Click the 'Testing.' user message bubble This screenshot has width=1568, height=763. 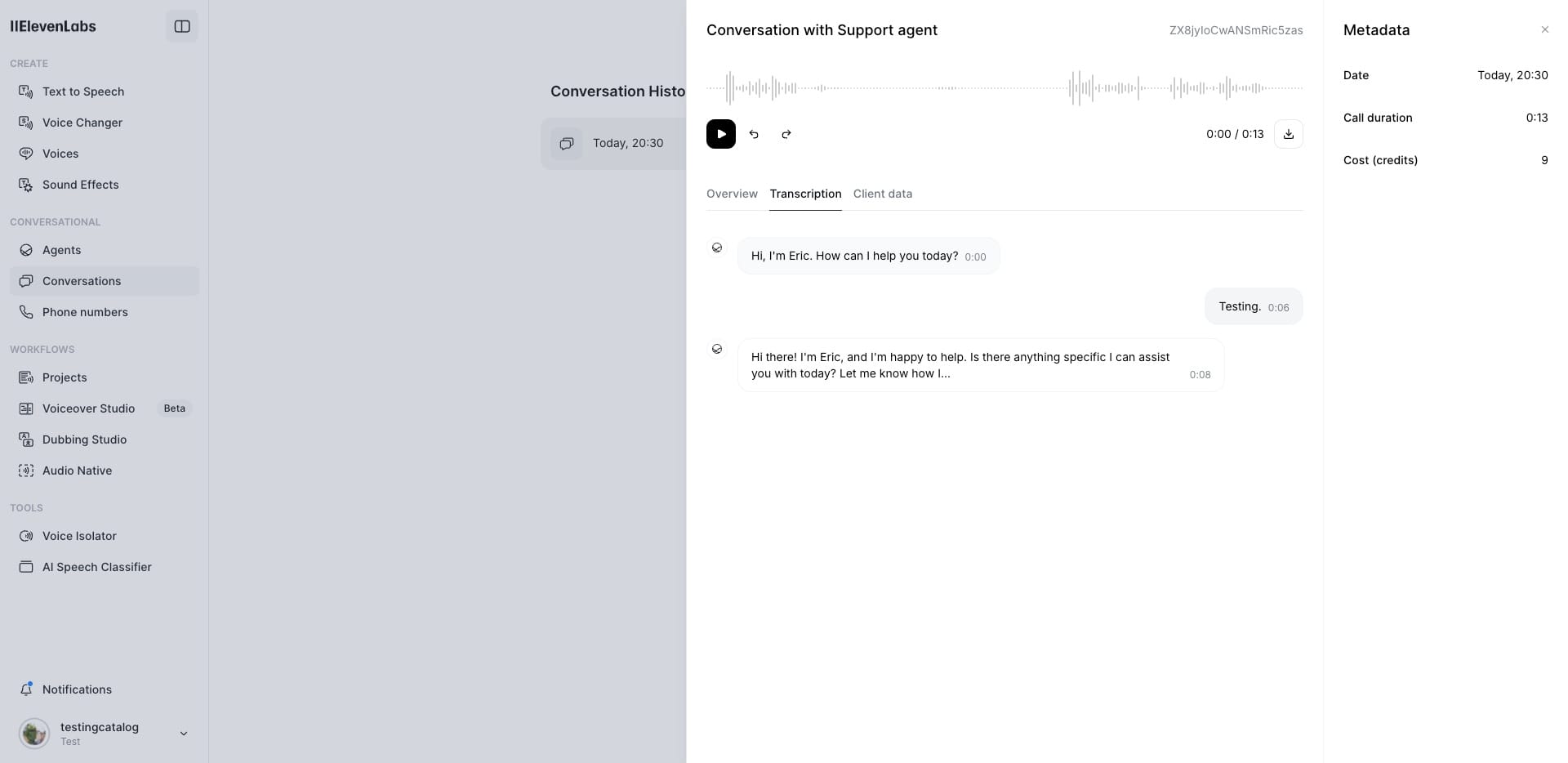1254,306
